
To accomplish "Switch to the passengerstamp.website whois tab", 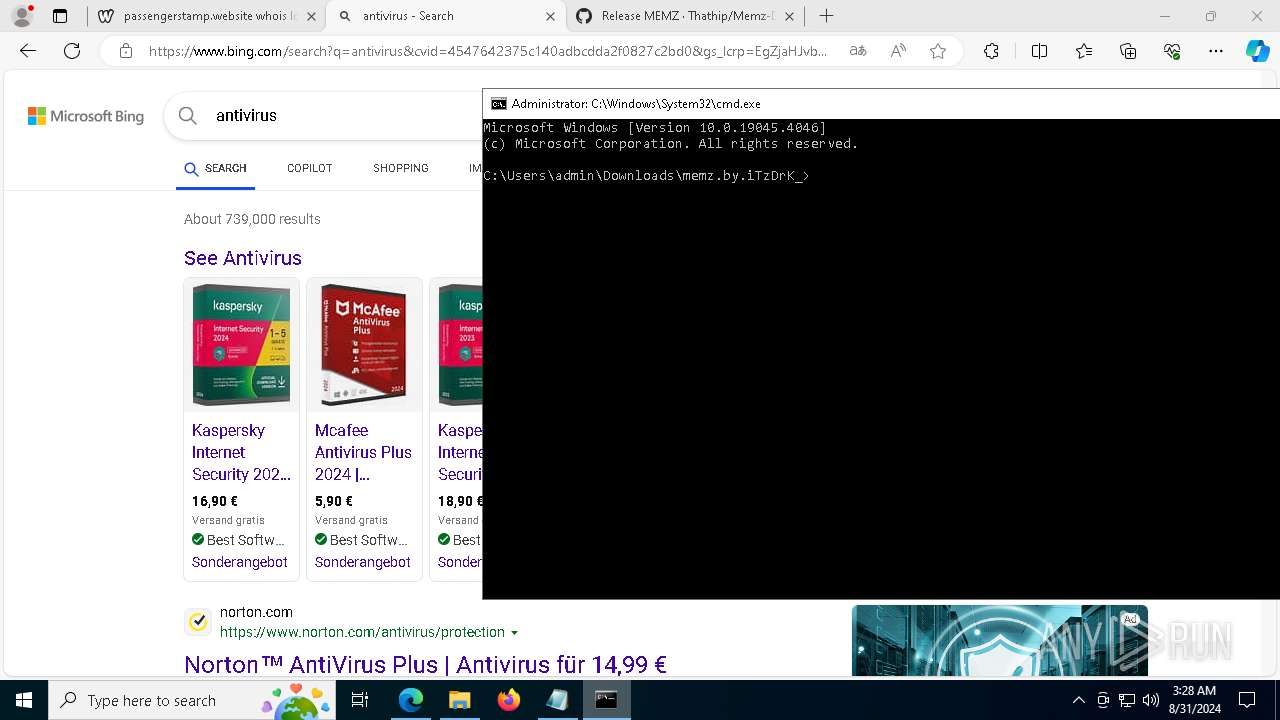I will coord(210,16).
